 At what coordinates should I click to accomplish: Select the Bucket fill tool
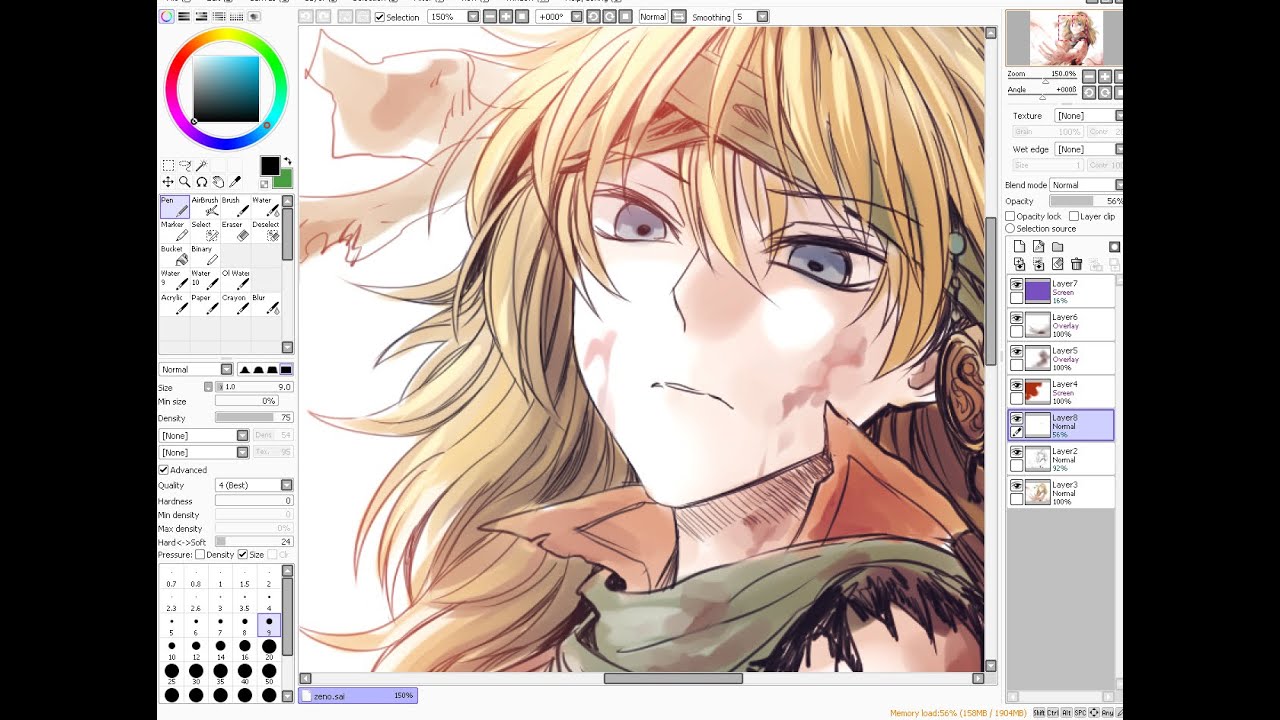tap(174, 255)
